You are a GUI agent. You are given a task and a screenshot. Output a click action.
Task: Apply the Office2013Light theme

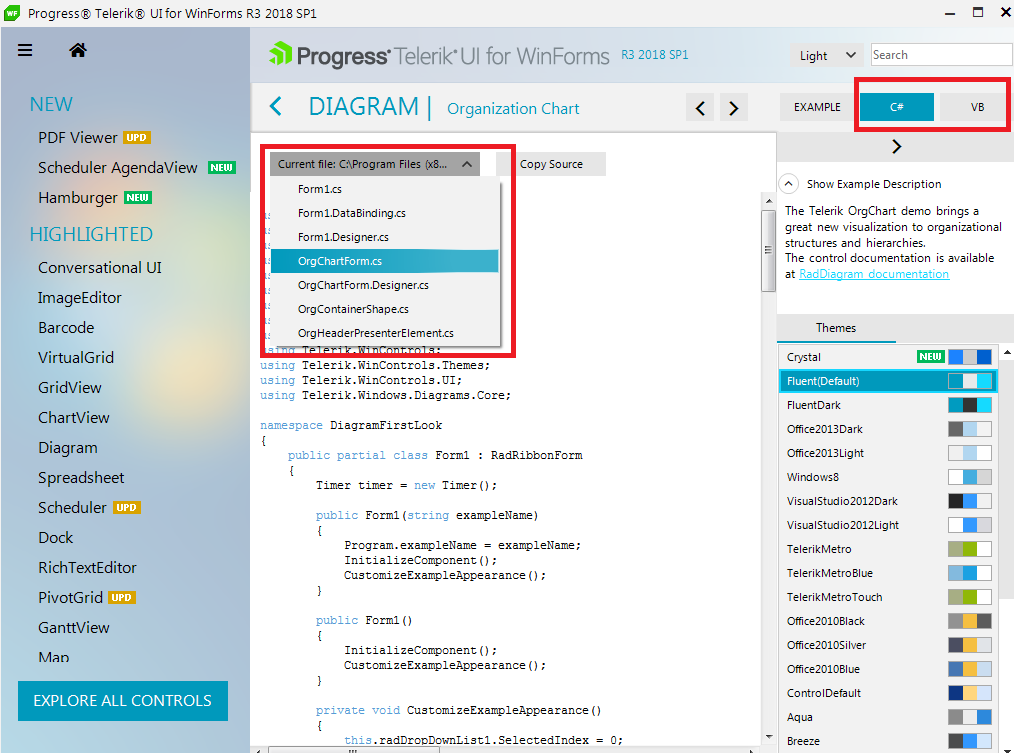887,453
